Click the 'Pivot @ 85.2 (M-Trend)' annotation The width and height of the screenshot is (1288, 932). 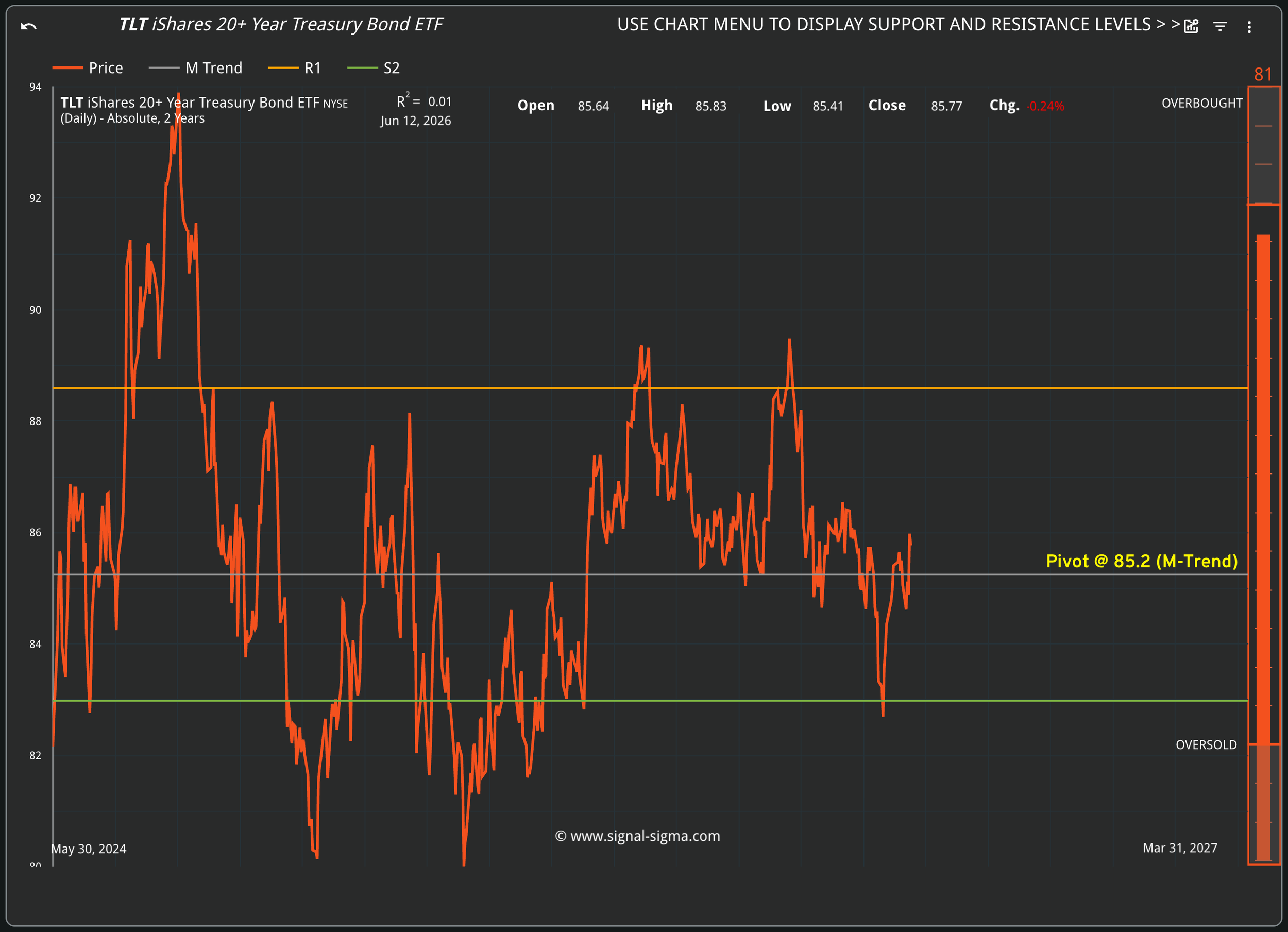point(1142,561)
